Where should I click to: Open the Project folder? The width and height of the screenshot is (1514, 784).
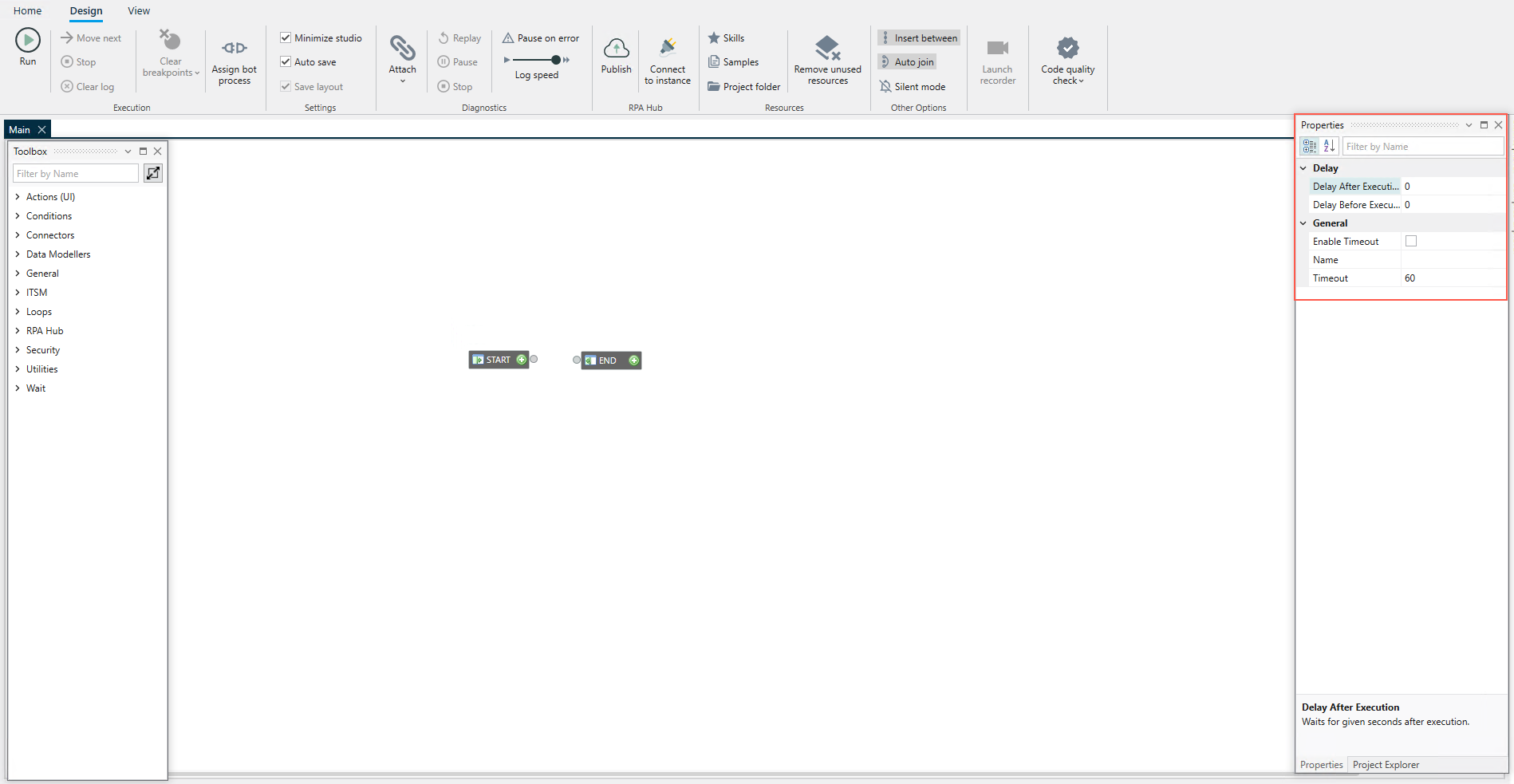click(743, 86)
